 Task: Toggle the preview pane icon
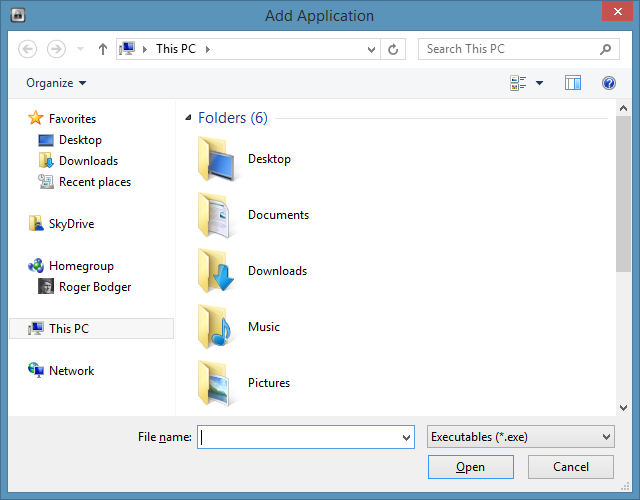(x=572, y=83)
